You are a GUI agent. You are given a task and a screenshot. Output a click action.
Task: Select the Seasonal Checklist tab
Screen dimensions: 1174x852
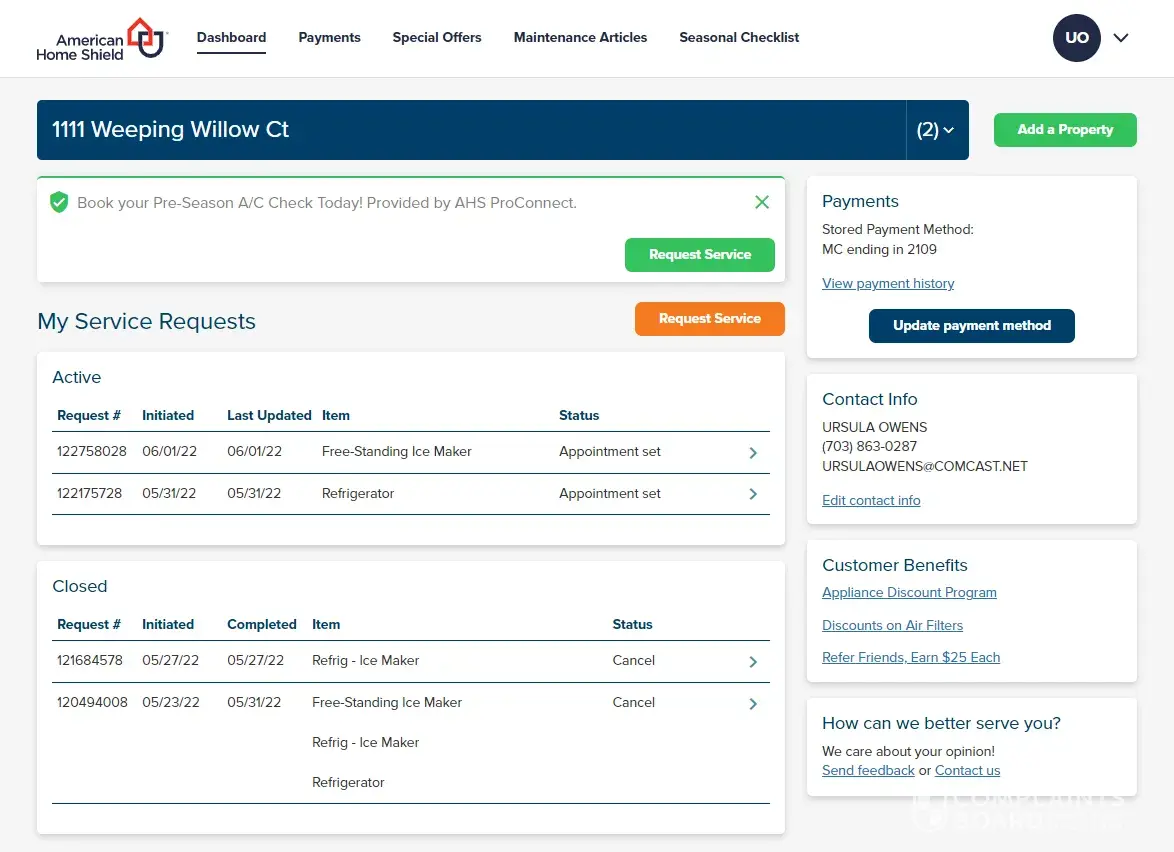click(739, 38)
